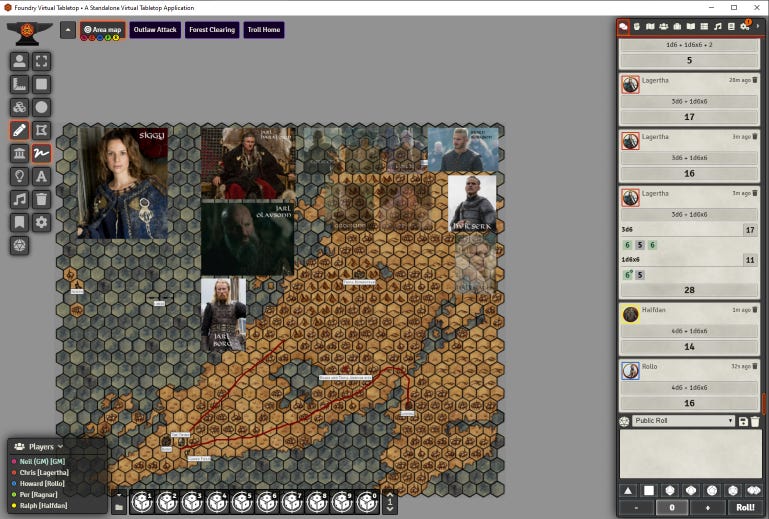Switch to Journal sidebar tab
Screen dimensions: 769x519
tap(691, 26)
